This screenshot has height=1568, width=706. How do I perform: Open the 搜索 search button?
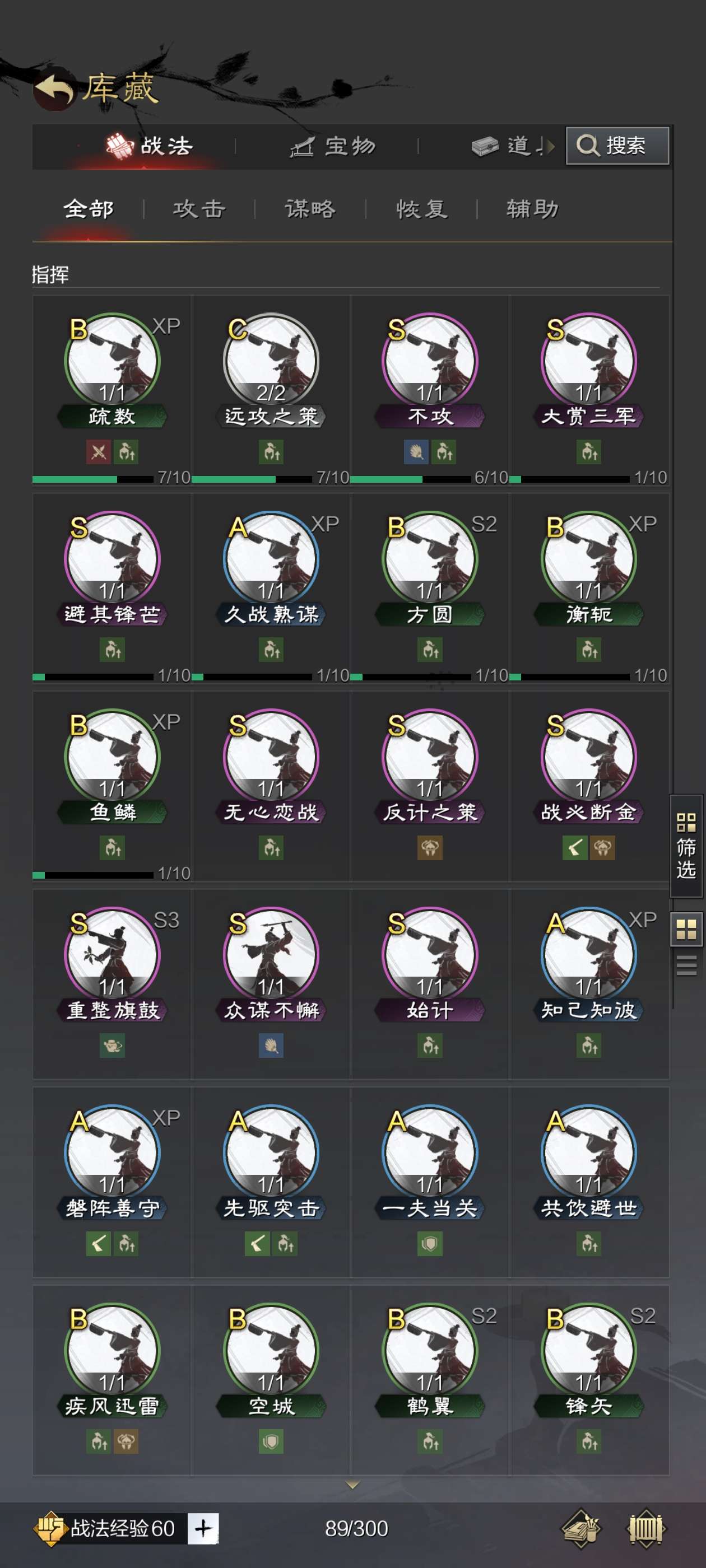tap(617, 146)
